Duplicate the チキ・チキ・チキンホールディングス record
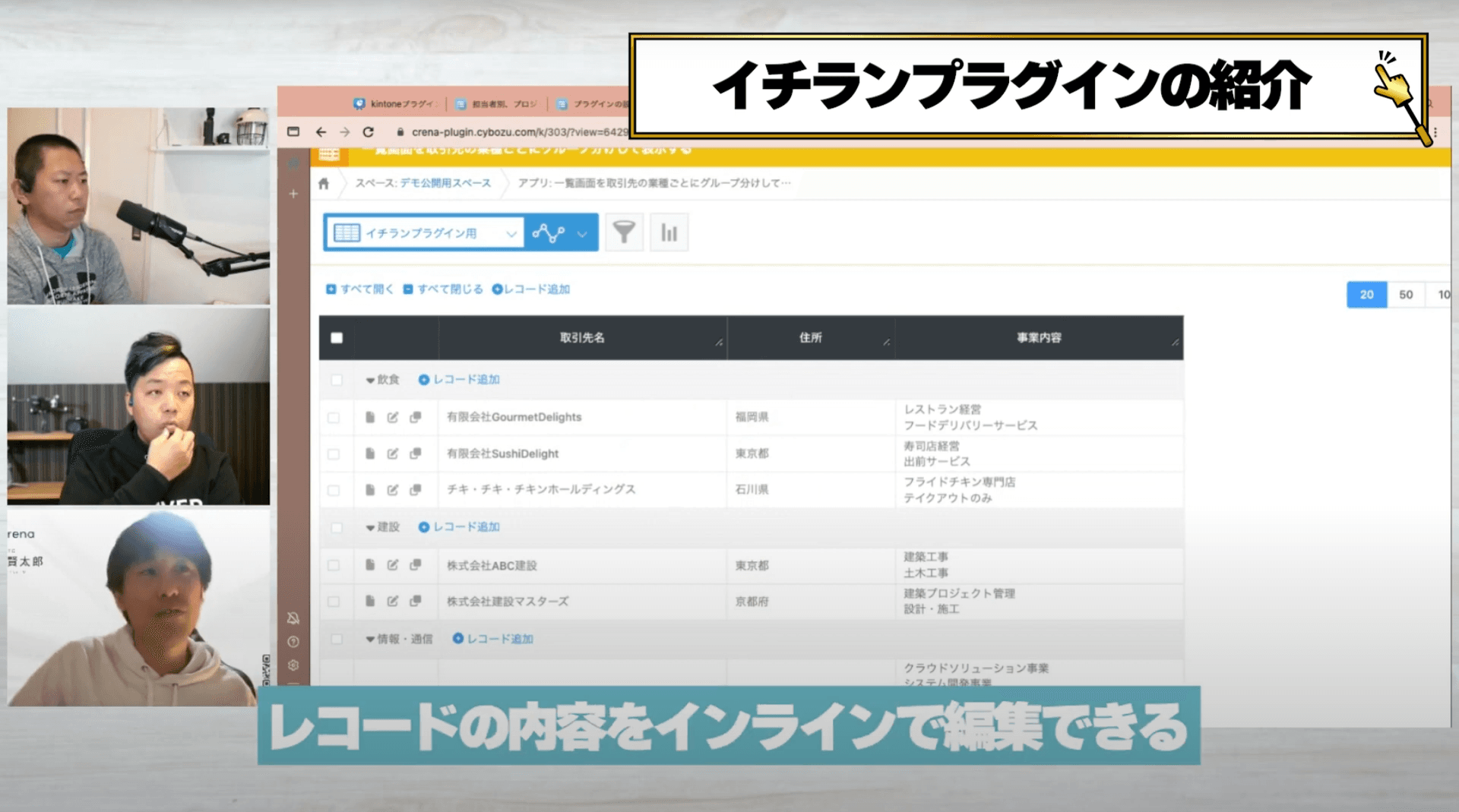 (416, 490)
